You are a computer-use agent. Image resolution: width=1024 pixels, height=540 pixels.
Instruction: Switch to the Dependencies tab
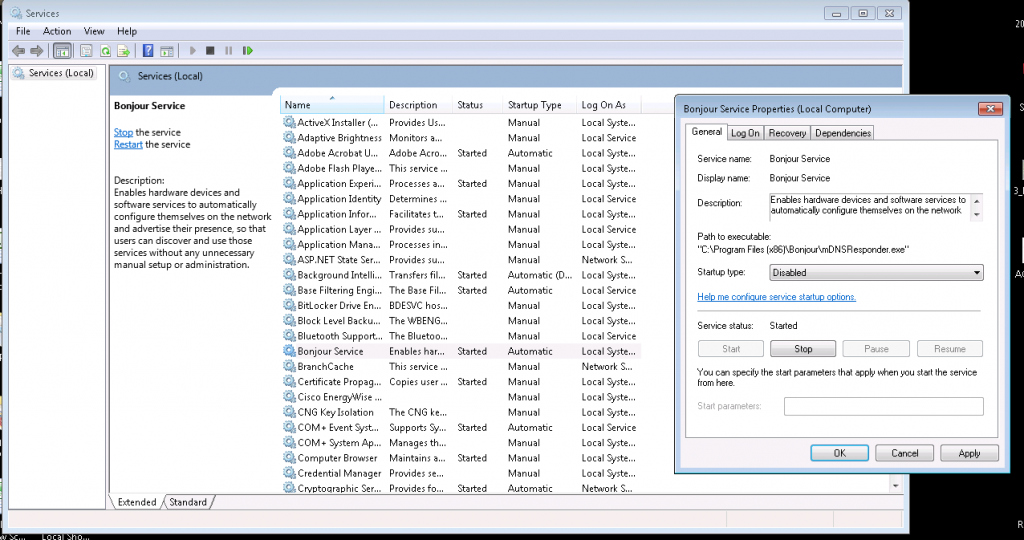pyautogui.click(x=842, y=133)
